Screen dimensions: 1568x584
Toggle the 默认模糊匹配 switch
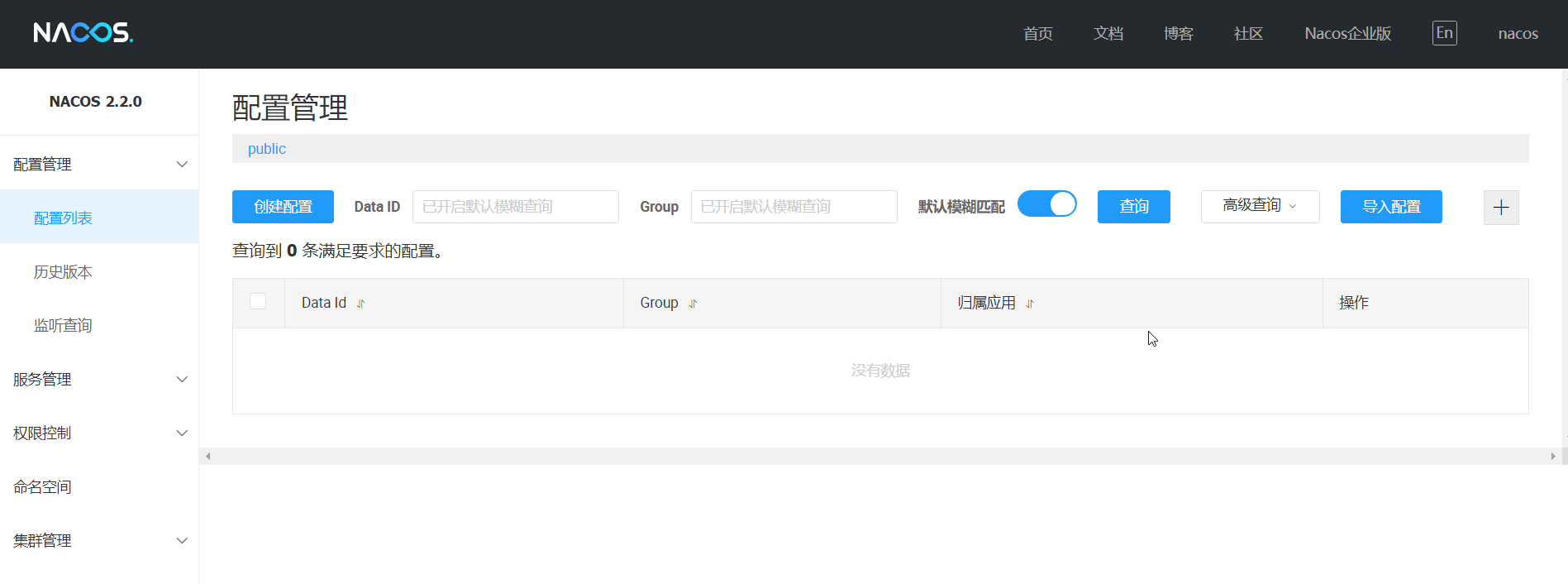[x=1046, y=203]
